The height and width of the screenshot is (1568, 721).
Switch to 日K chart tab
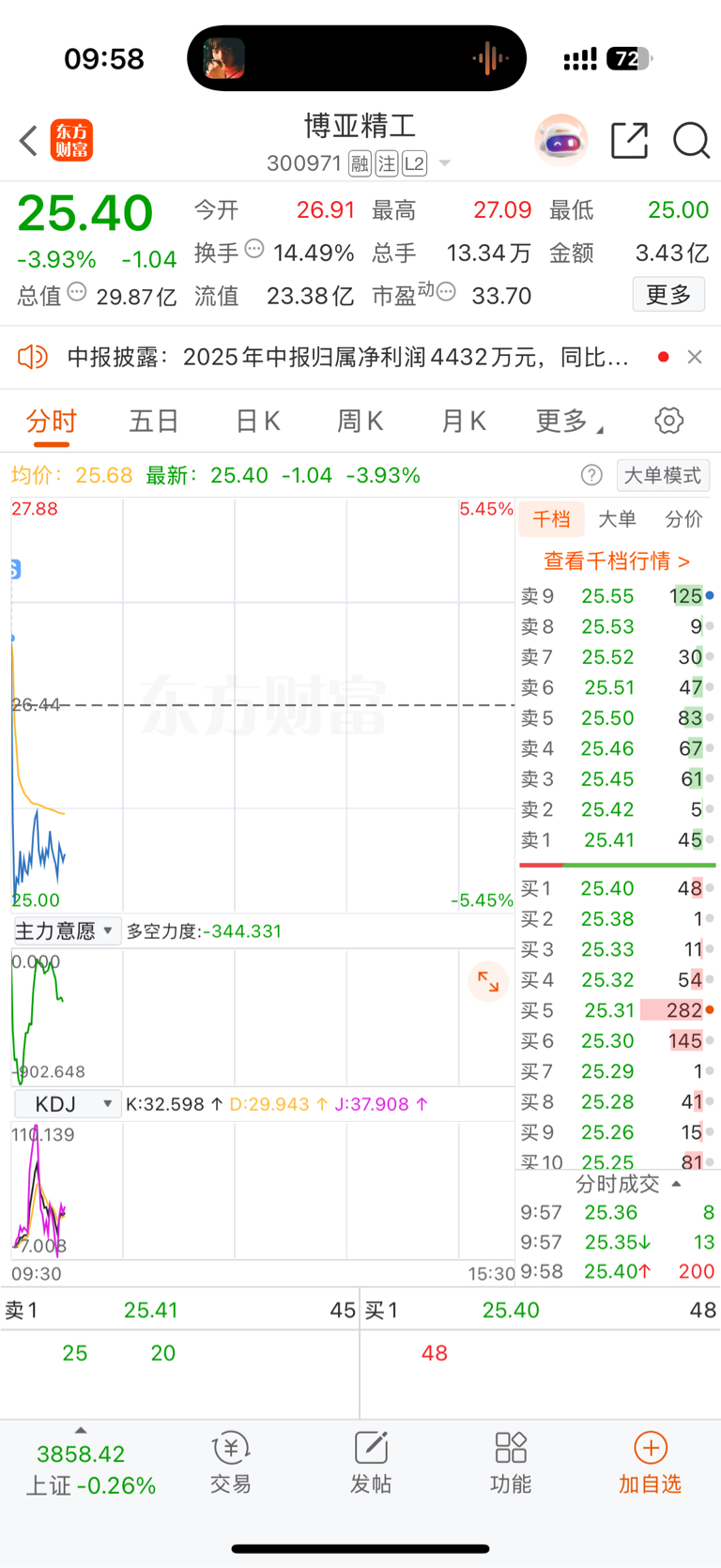pos(257,421)
